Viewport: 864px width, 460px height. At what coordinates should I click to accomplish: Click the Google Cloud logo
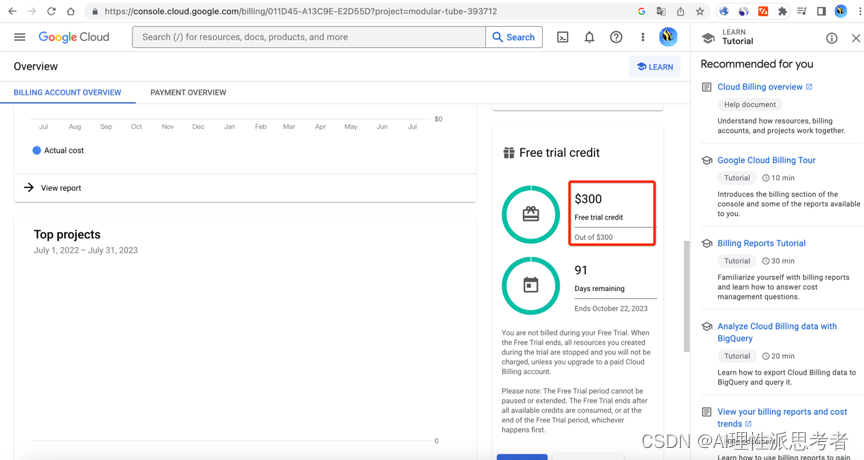74,37
